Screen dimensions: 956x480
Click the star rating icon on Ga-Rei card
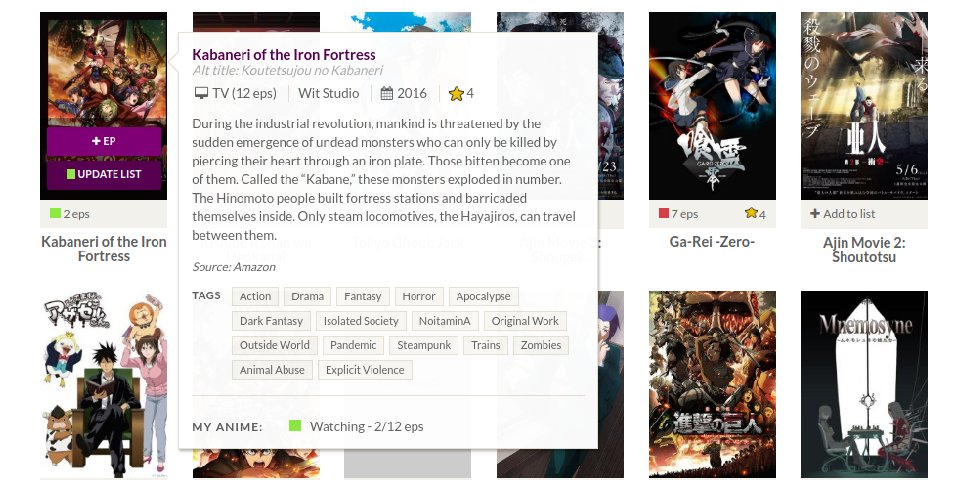click(751, 213)
